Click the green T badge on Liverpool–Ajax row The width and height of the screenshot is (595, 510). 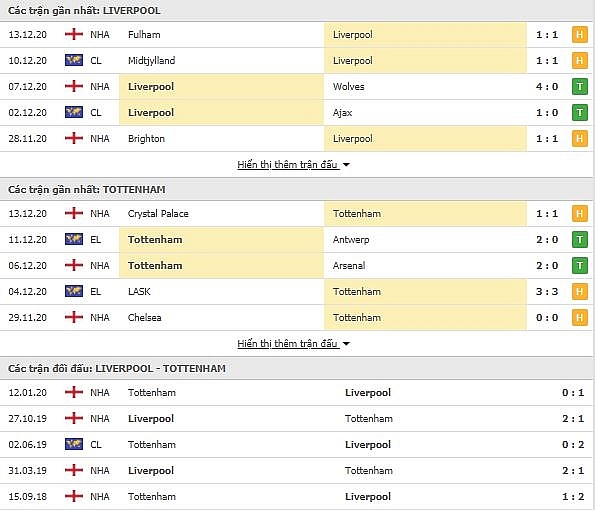579,113
